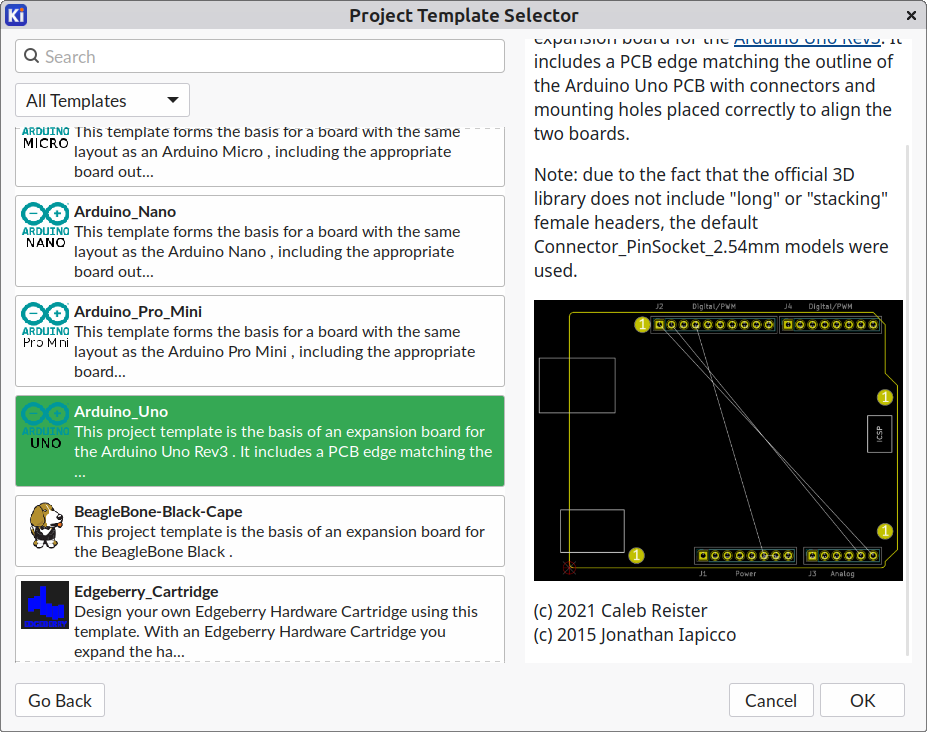
Task: Open the All Templates dropdown
Action: (102, 100)
